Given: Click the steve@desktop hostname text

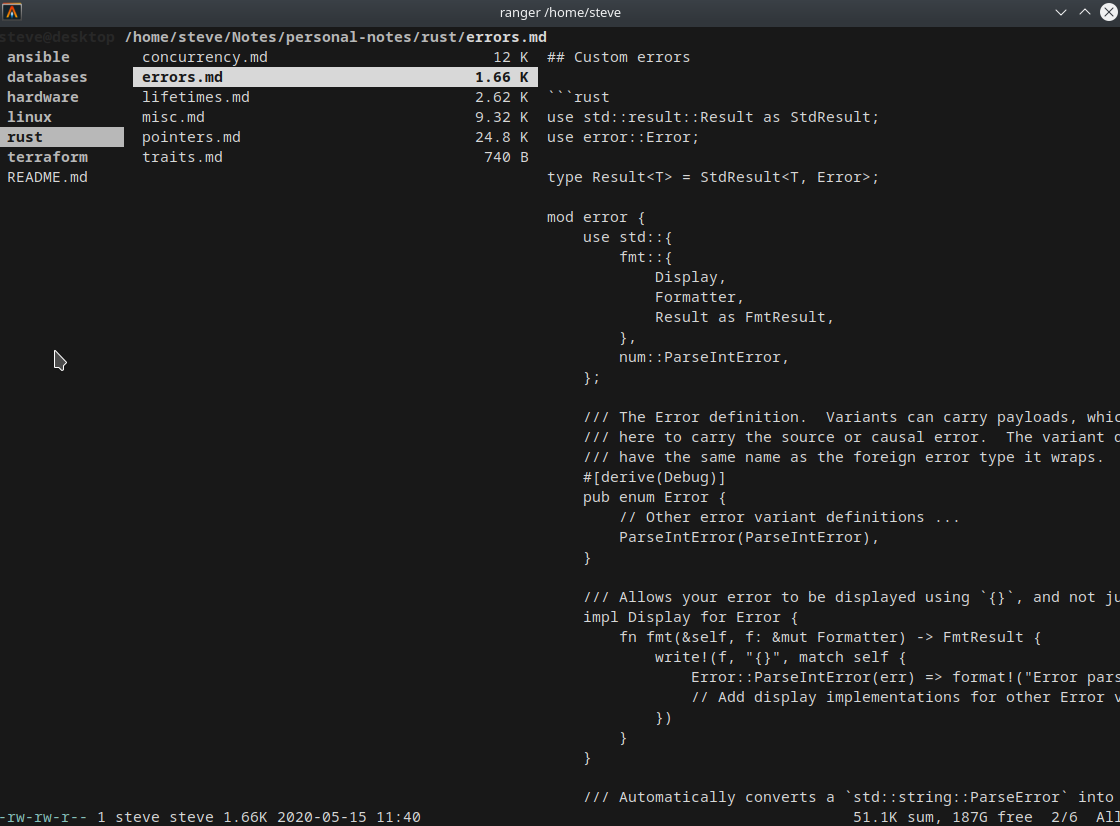Looking at the screenshot, I should (x=57, y=37).
